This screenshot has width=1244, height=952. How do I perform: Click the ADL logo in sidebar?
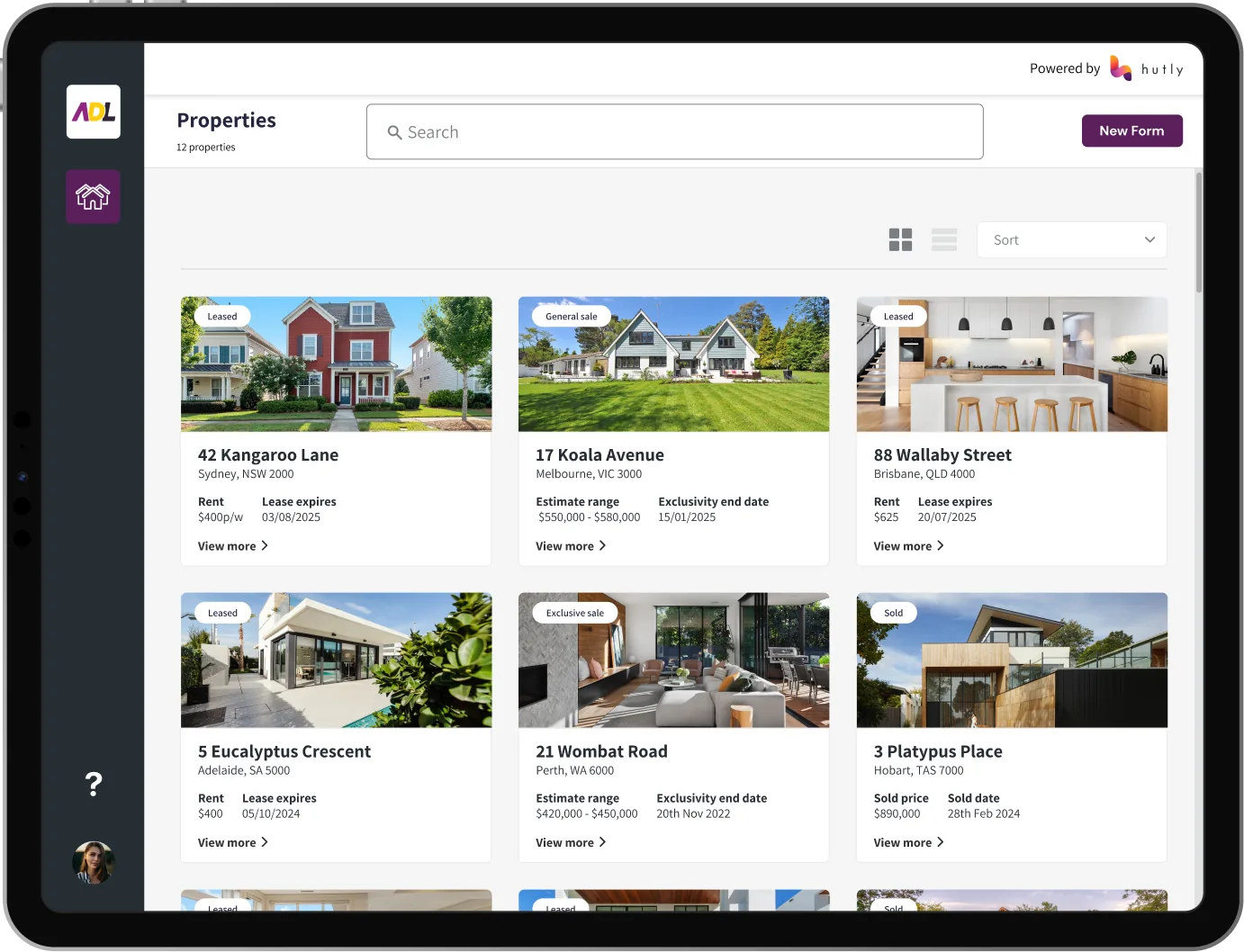point(94,112)
